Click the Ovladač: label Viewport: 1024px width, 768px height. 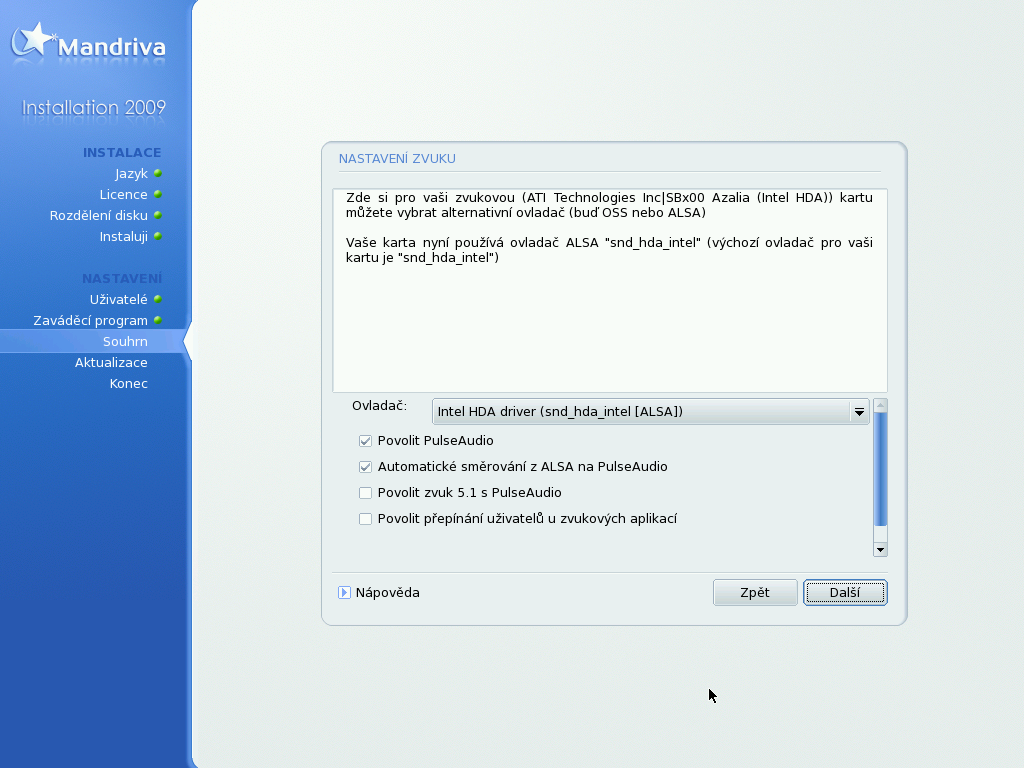379,406
